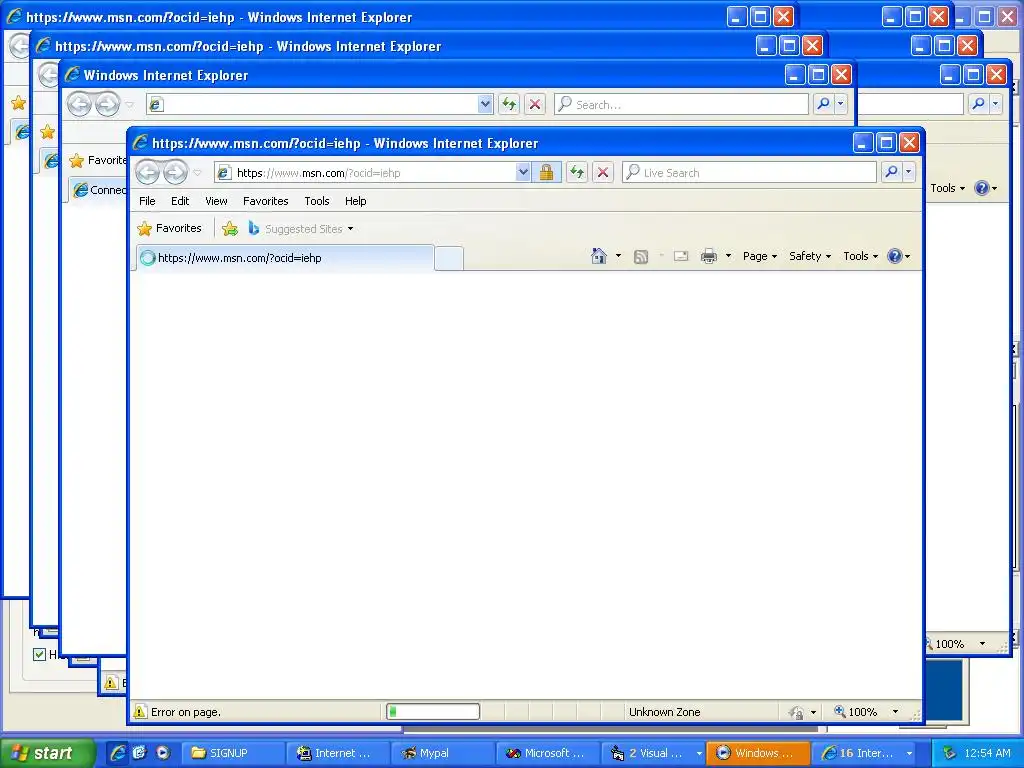The width and height of the screenshot is (1024, 768).
Task: Click the grayed RSS Feeds icon
Action: pyautogui.click(x=641, y=257)
